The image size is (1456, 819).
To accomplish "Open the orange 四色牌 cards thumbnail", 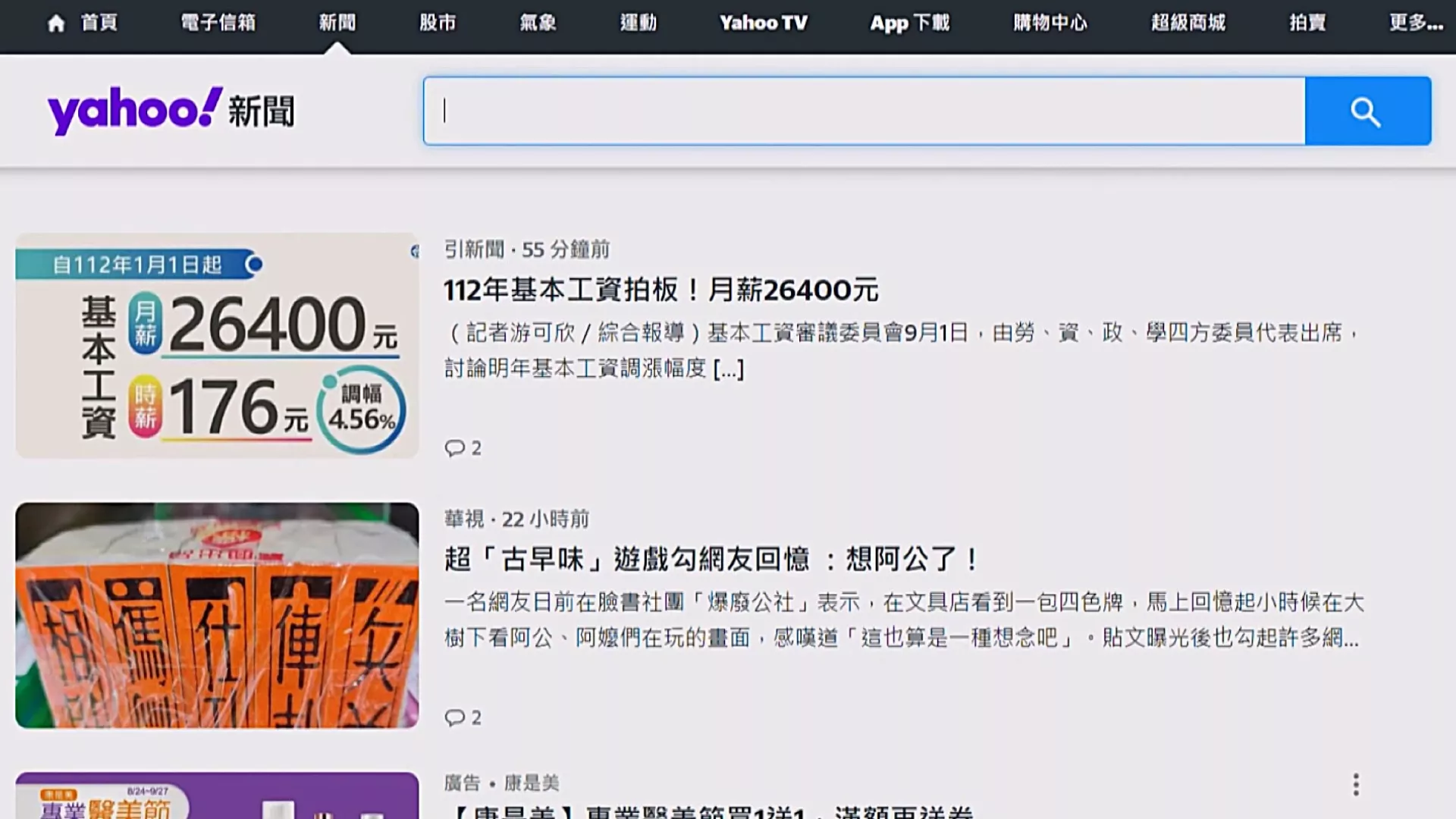I will click(217, 615).
